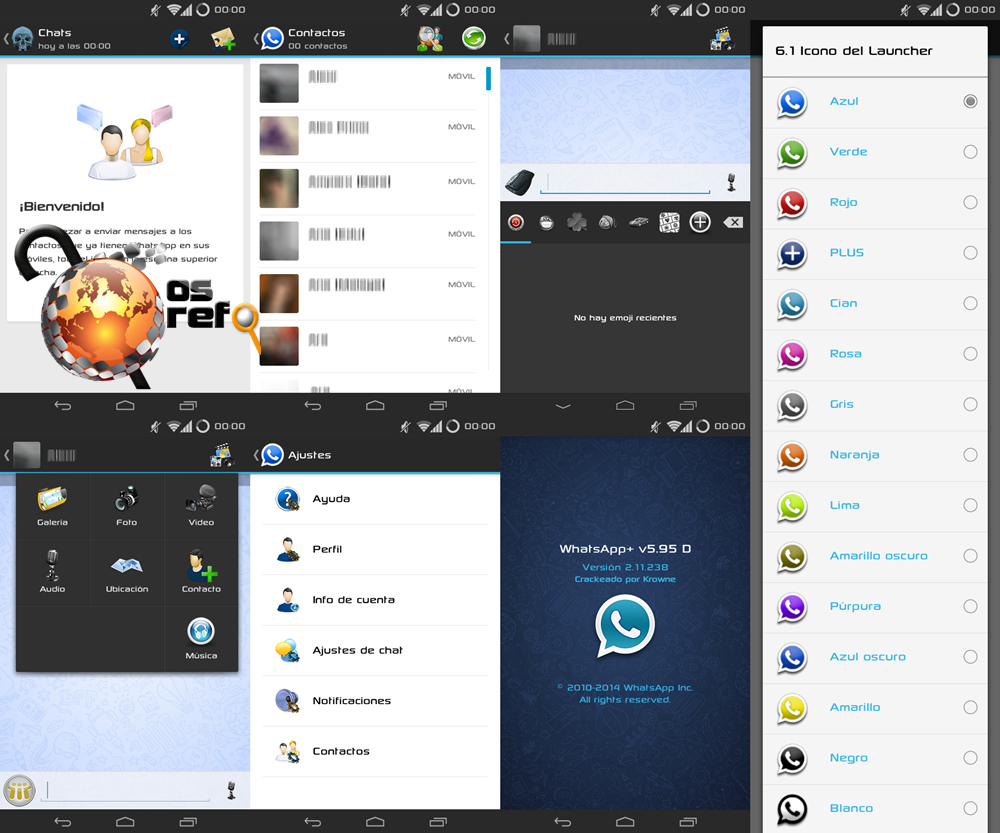Screen dimensions: 1000x833
Task: Delete emoji with the backspace icon
Action: tap(733, 222)
